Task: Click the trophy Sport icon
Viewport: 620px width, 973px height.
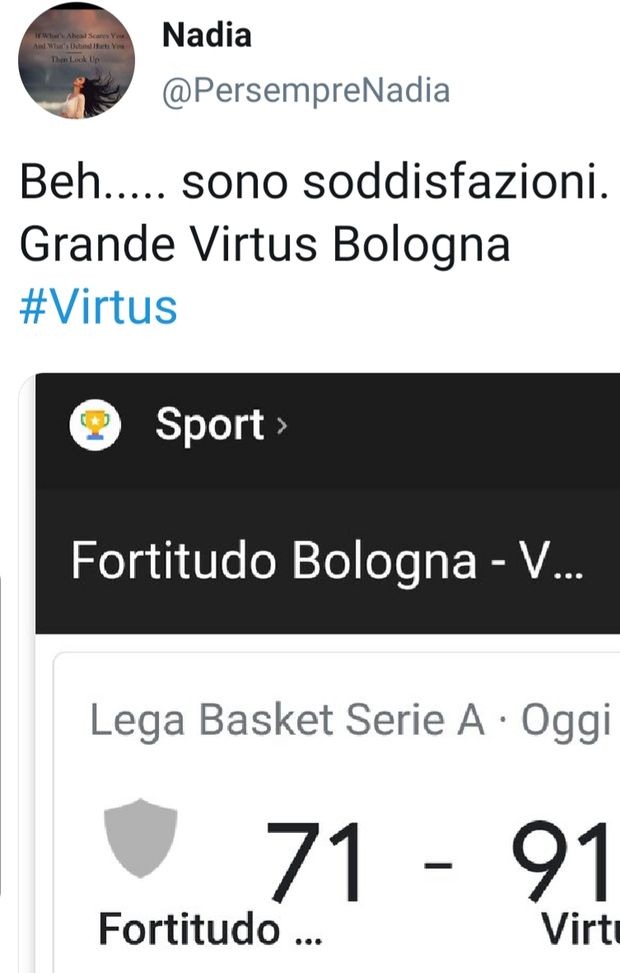Action: coord(94,426)
